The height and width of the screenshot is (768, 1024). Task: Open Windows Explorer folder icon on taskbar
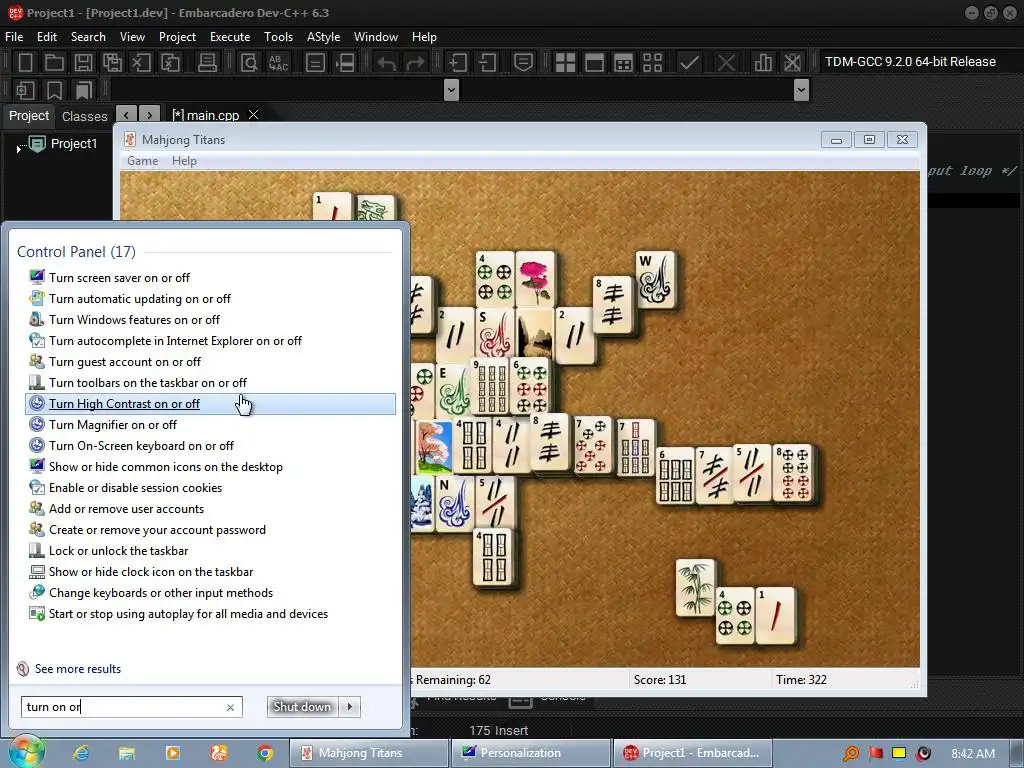click(127, 753)
